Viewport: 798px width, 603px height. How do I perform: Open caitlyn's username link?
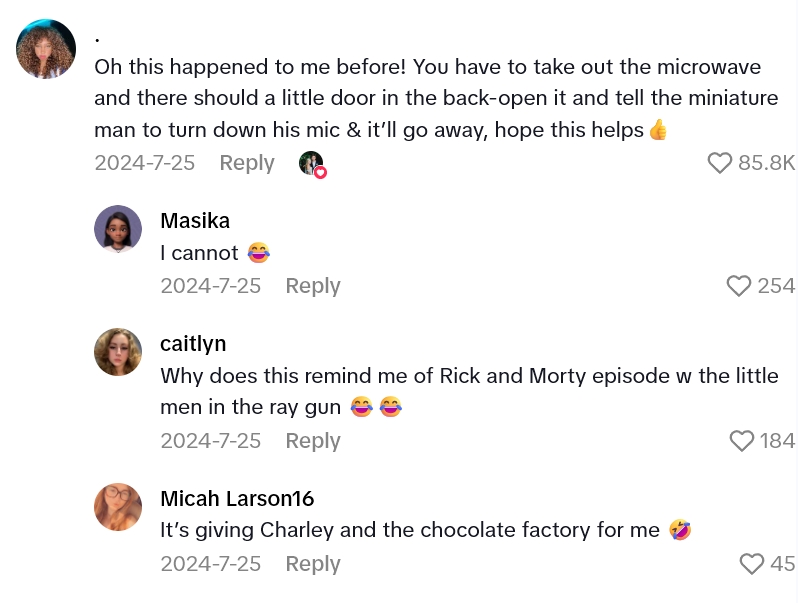[x=193, y=344]
